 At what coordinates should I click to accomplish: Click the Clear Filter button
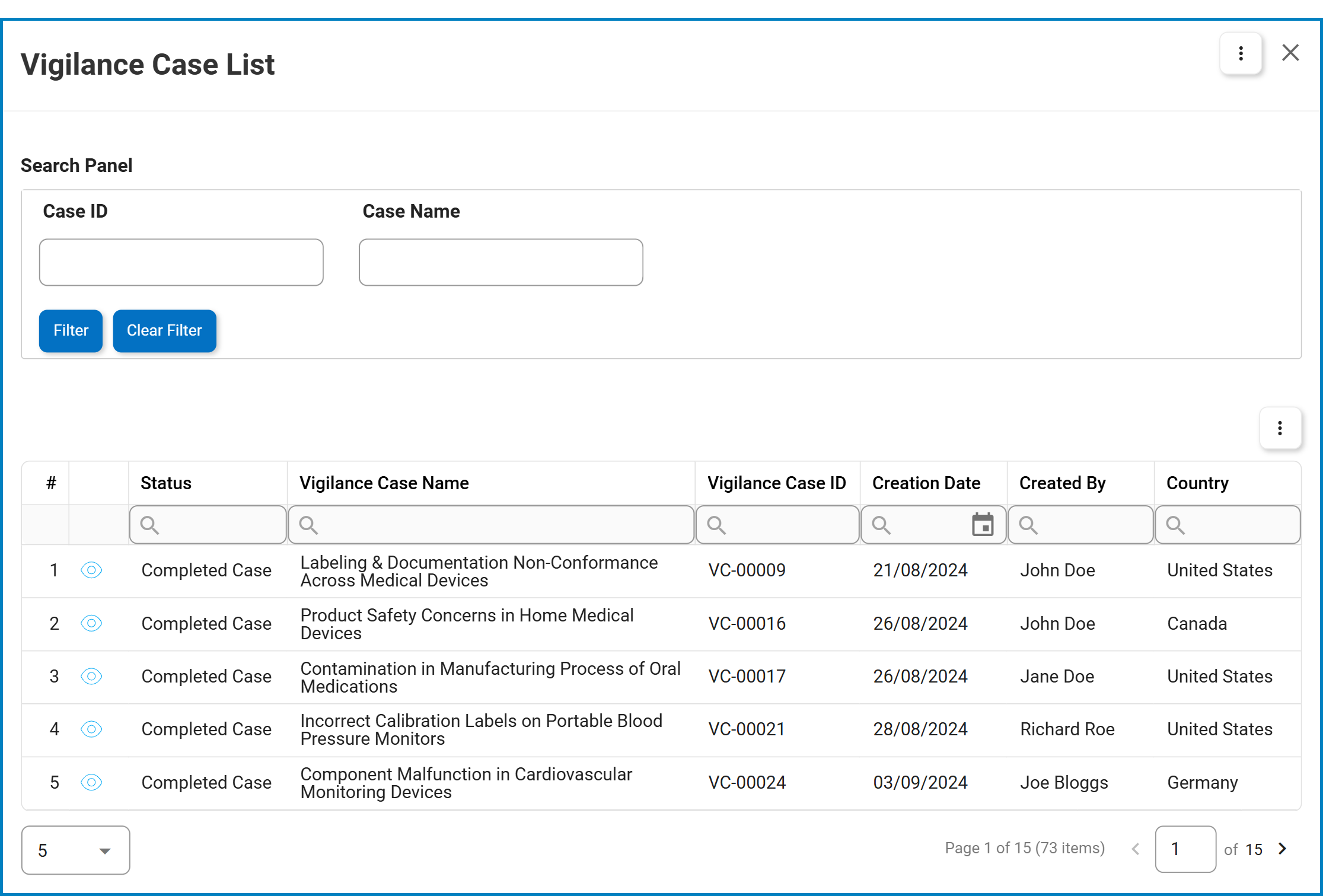[164, 331]
